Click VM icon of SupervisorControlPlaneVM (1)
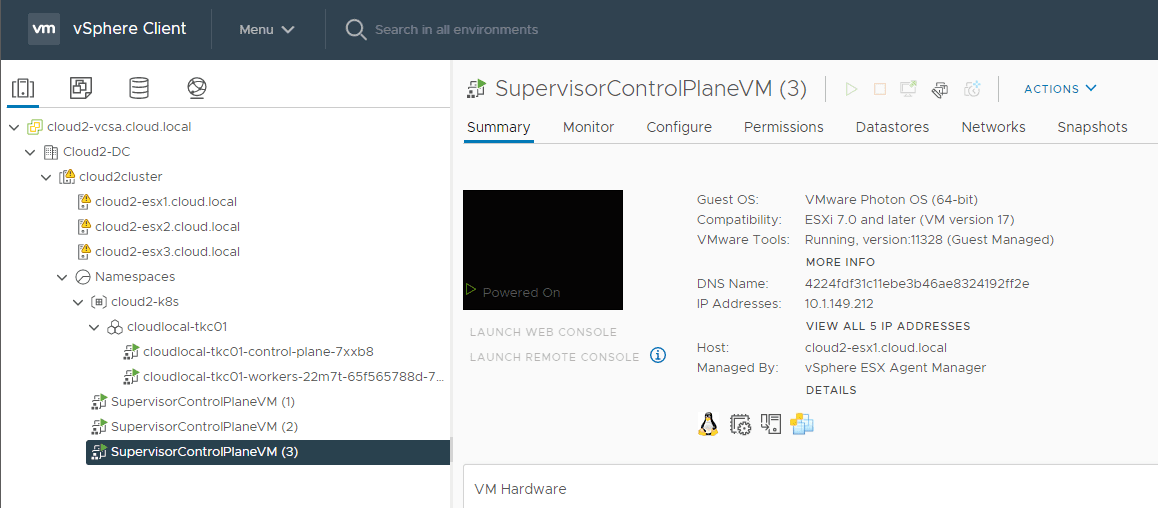1158x508 pixels. 99,402
